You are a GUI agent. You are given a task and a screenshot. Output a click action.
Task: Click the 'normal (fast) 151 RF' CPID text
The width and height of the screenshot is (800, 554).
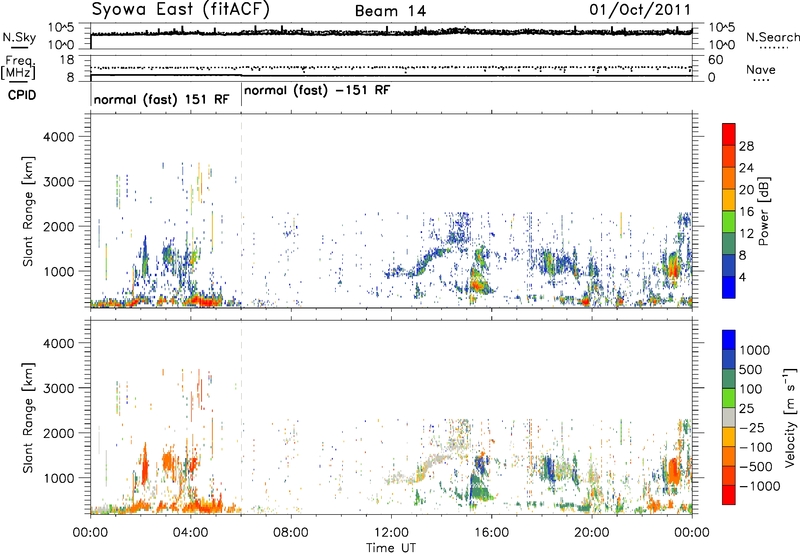click(x=162, y=99)
